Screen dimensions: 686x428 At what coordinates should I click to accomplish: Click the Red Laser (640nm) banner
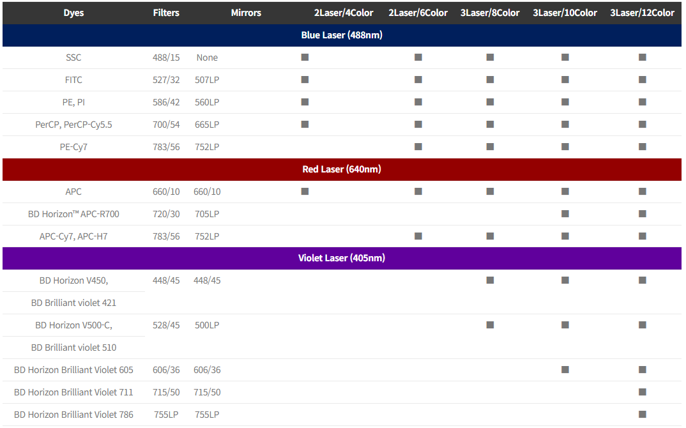tap(342, 169)
